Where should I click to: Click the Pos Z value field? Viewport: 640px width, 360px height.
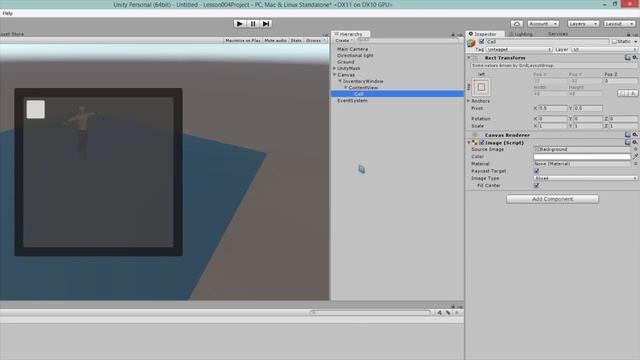620,81
